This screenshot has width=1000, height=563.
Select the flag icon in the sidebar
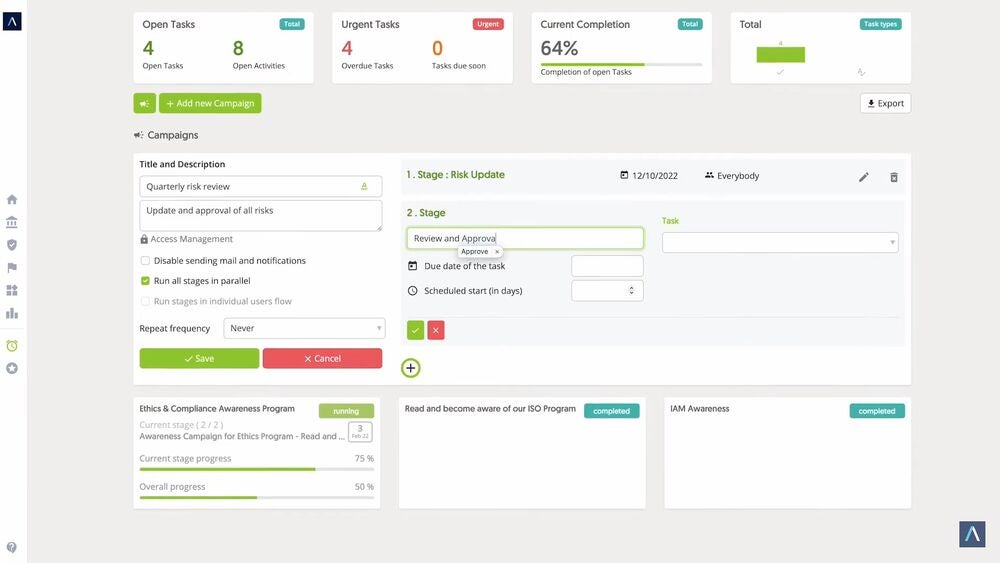click(x=12, y=268)
